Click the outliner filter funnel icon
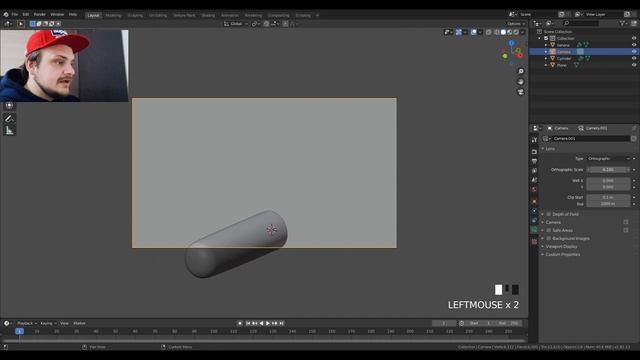 (622, 24)
